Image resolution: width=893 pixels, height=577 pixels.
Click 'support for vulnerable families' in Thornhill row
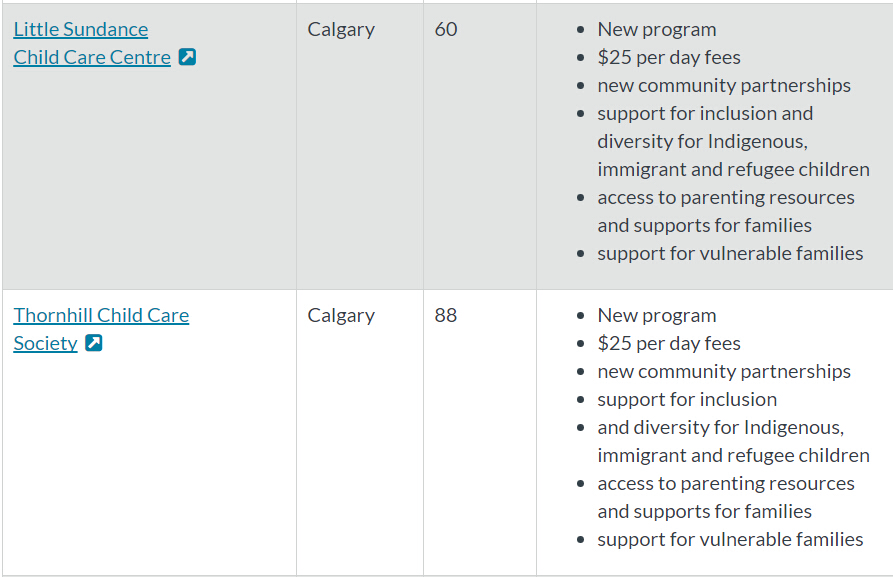pyautogui.click(x=730, y=539)
